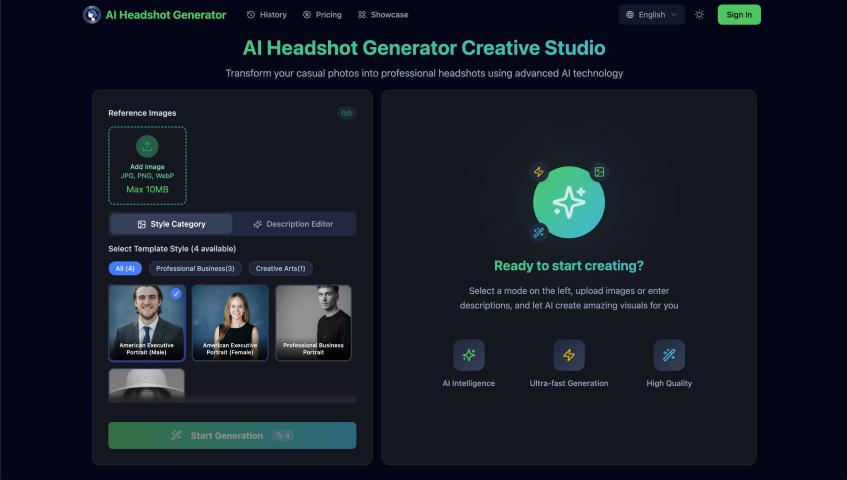The image size is (847, 480).
Task: Select American Executive Portrait (Female) template
Action: click(230, 322)
